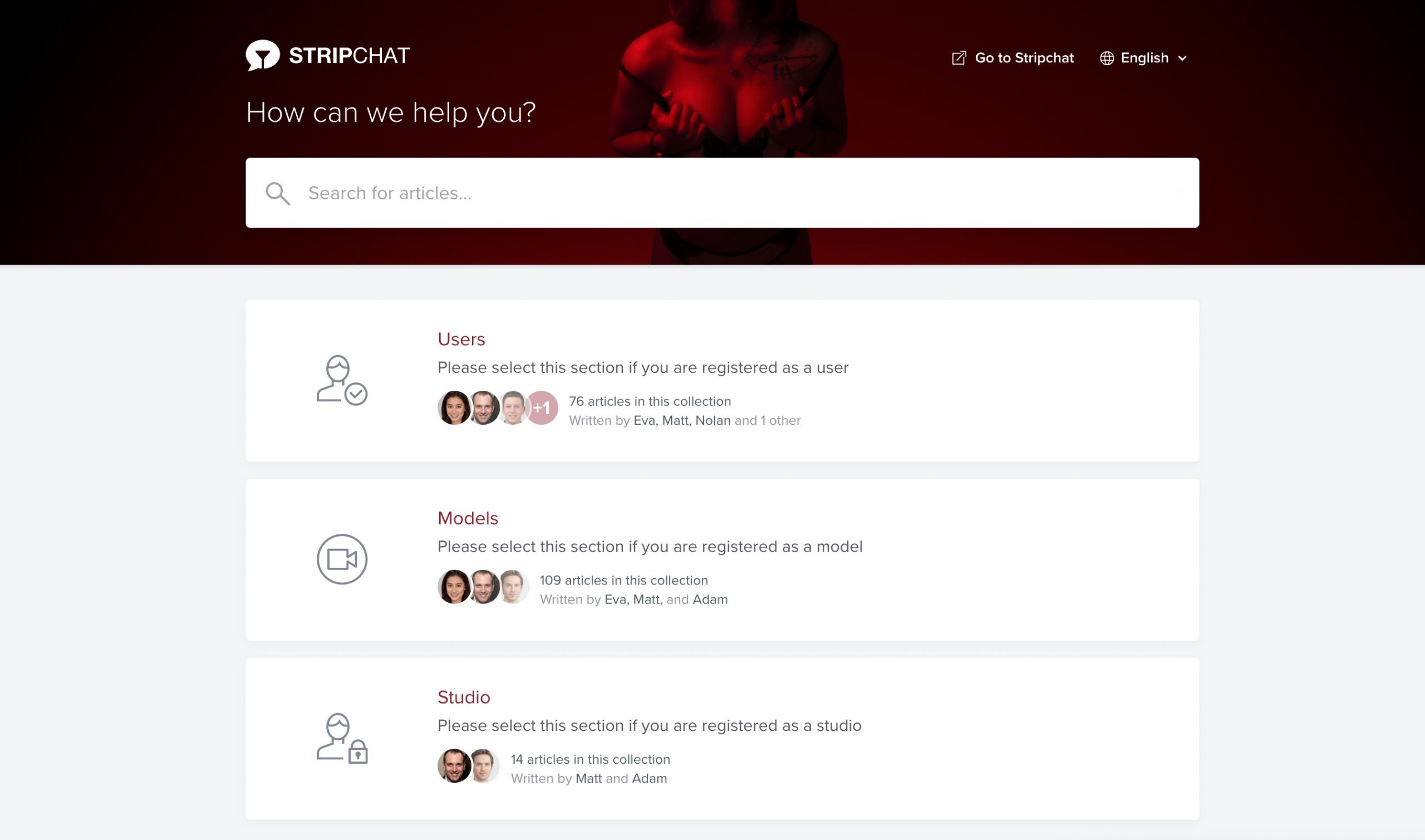Click the Models section link
Screen dimensions: 1425x840
pos(467,517)
